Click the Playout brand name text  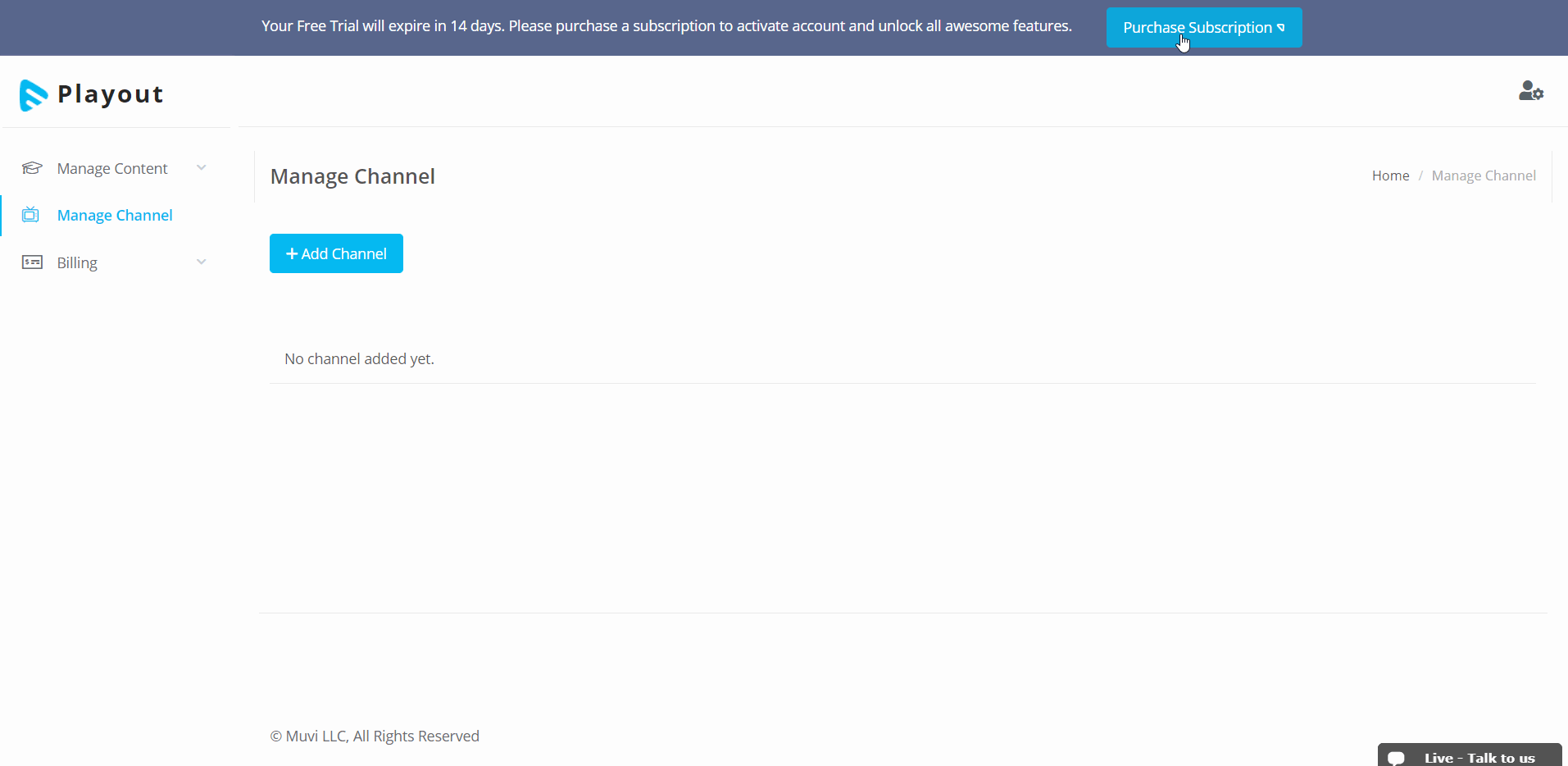tap(111, 95)
